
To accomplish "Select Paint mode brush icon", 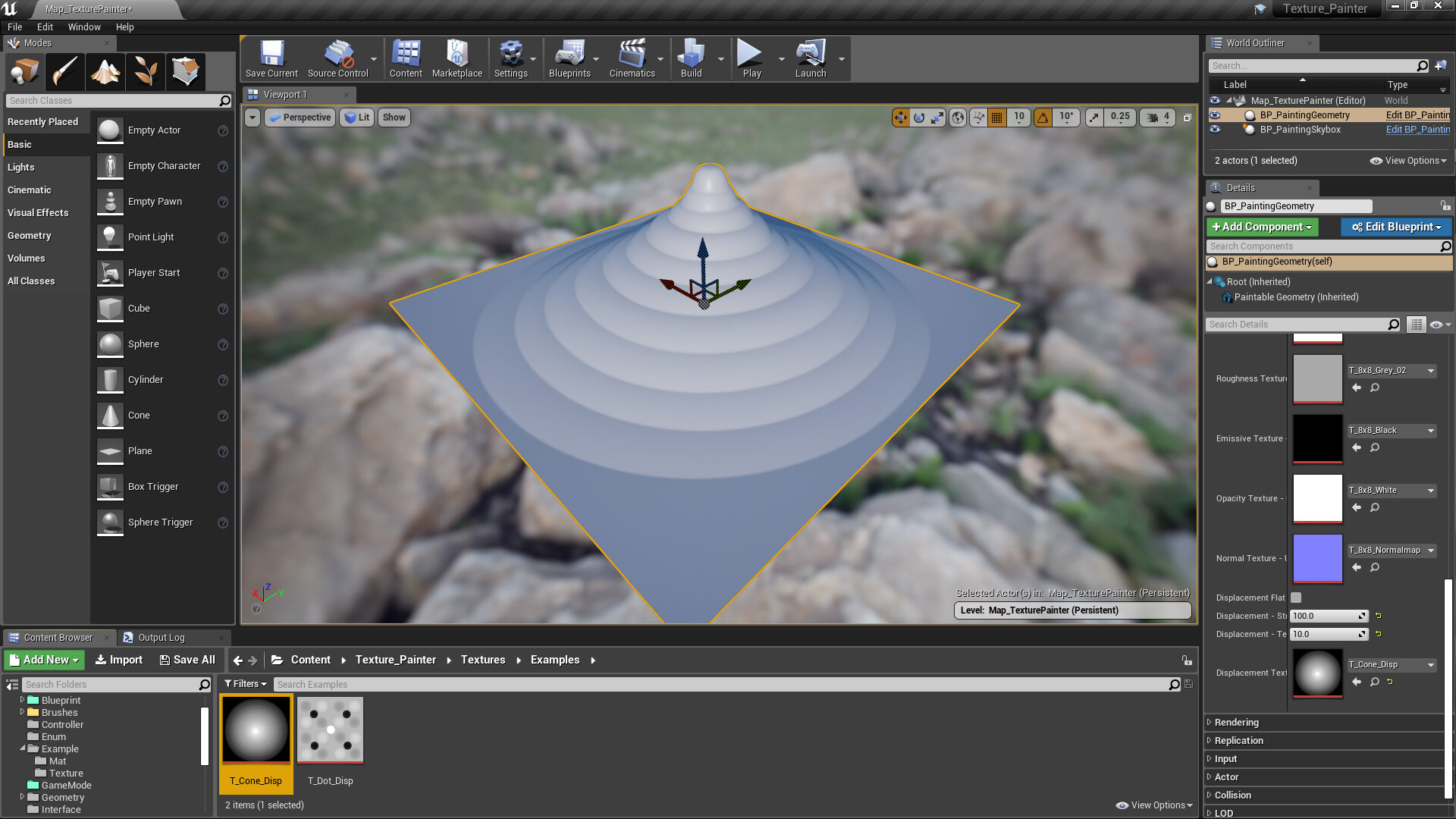I will point(65,72).
